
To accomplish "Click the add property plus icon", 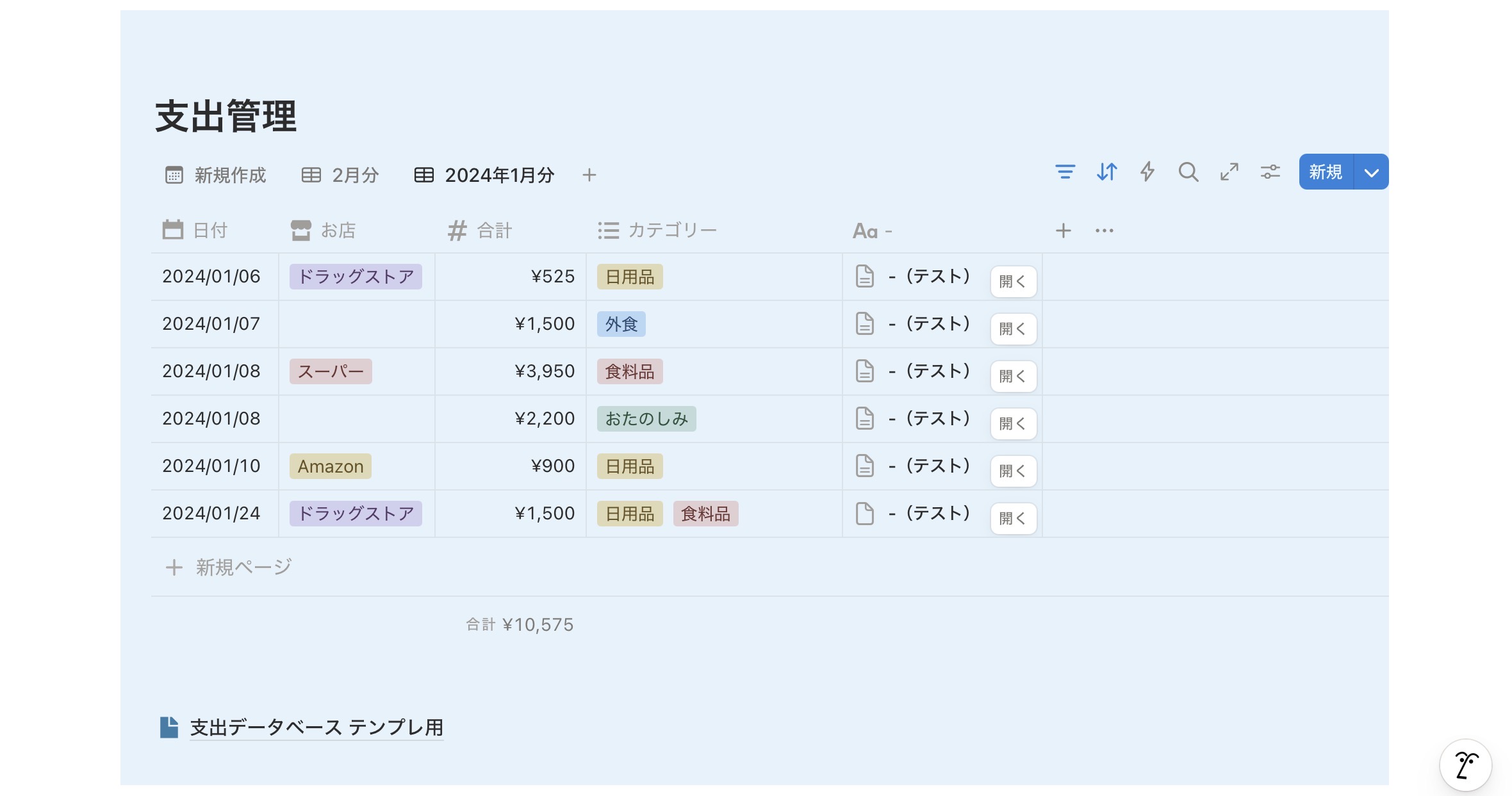I will pyautogui.click(x=1063, y=231).
